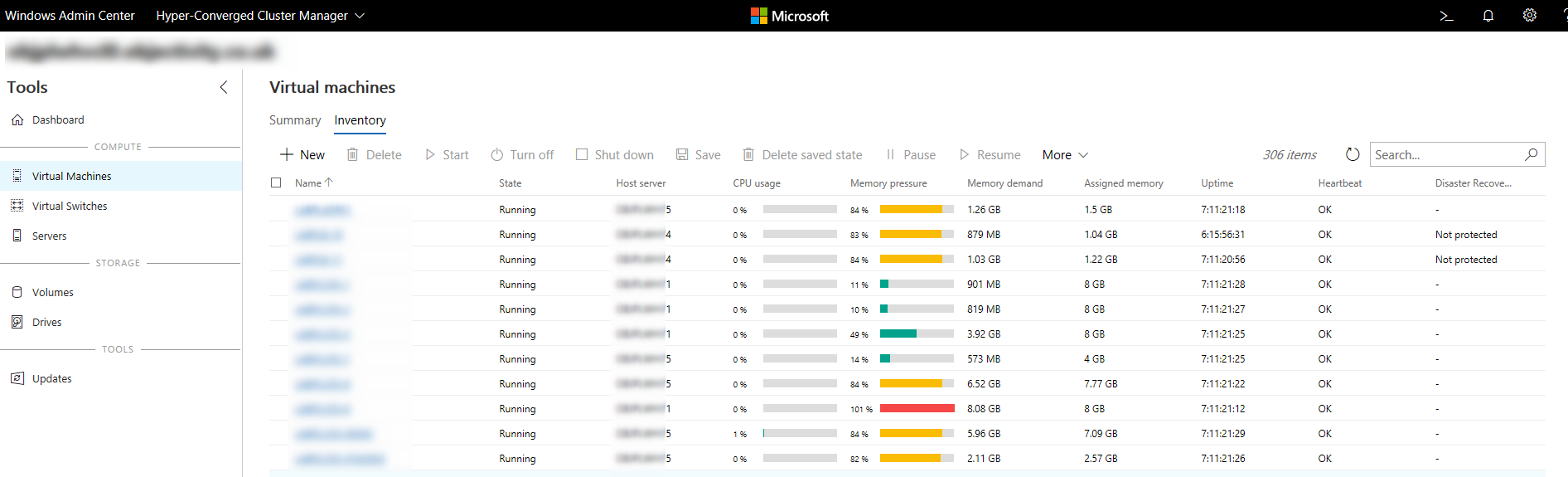Open the settings gear
This screenshot has height=477, width=1568.
point(1530,16)
